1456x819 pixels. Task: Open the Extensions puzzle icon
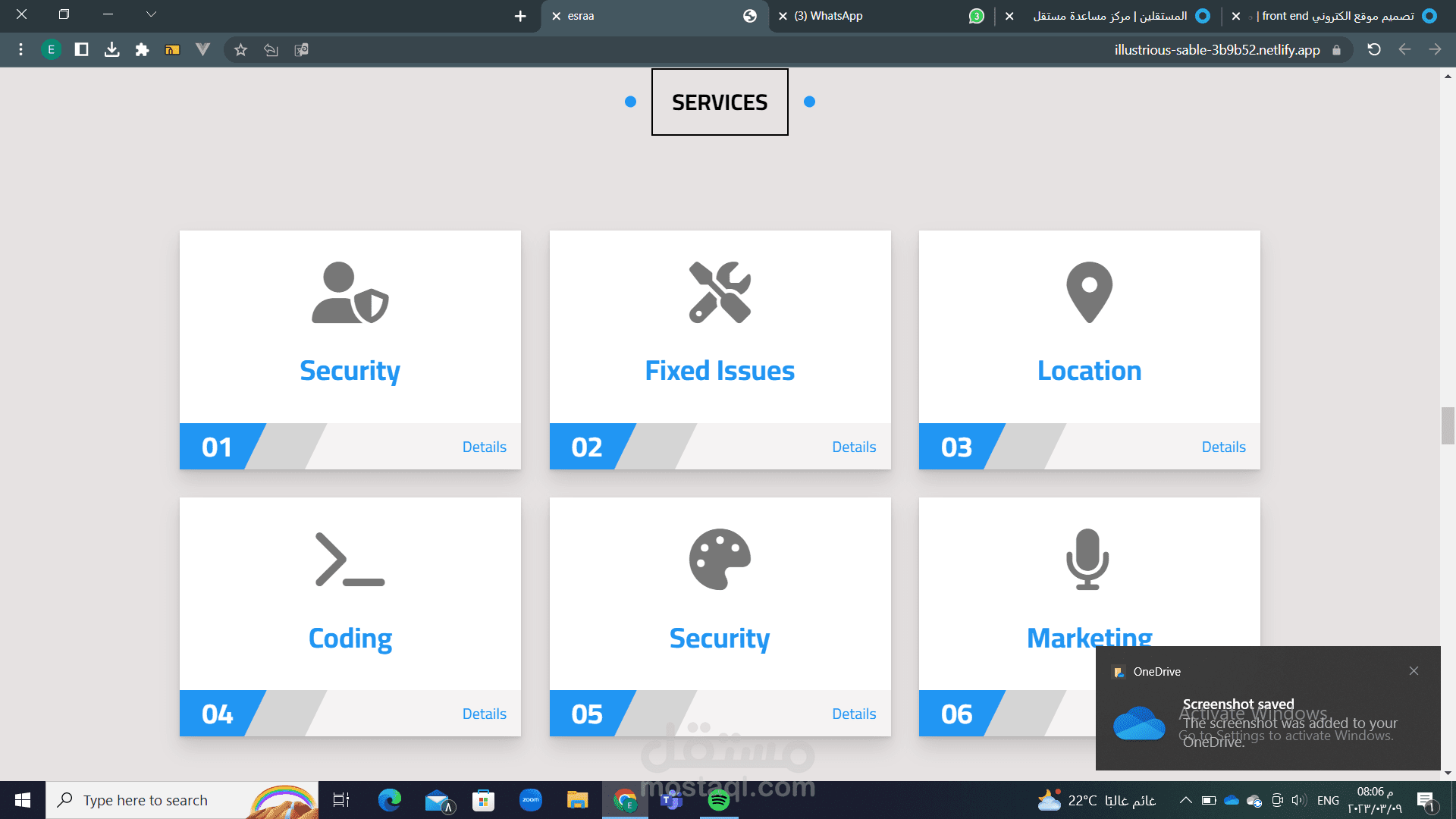click(x=142, y=50)
